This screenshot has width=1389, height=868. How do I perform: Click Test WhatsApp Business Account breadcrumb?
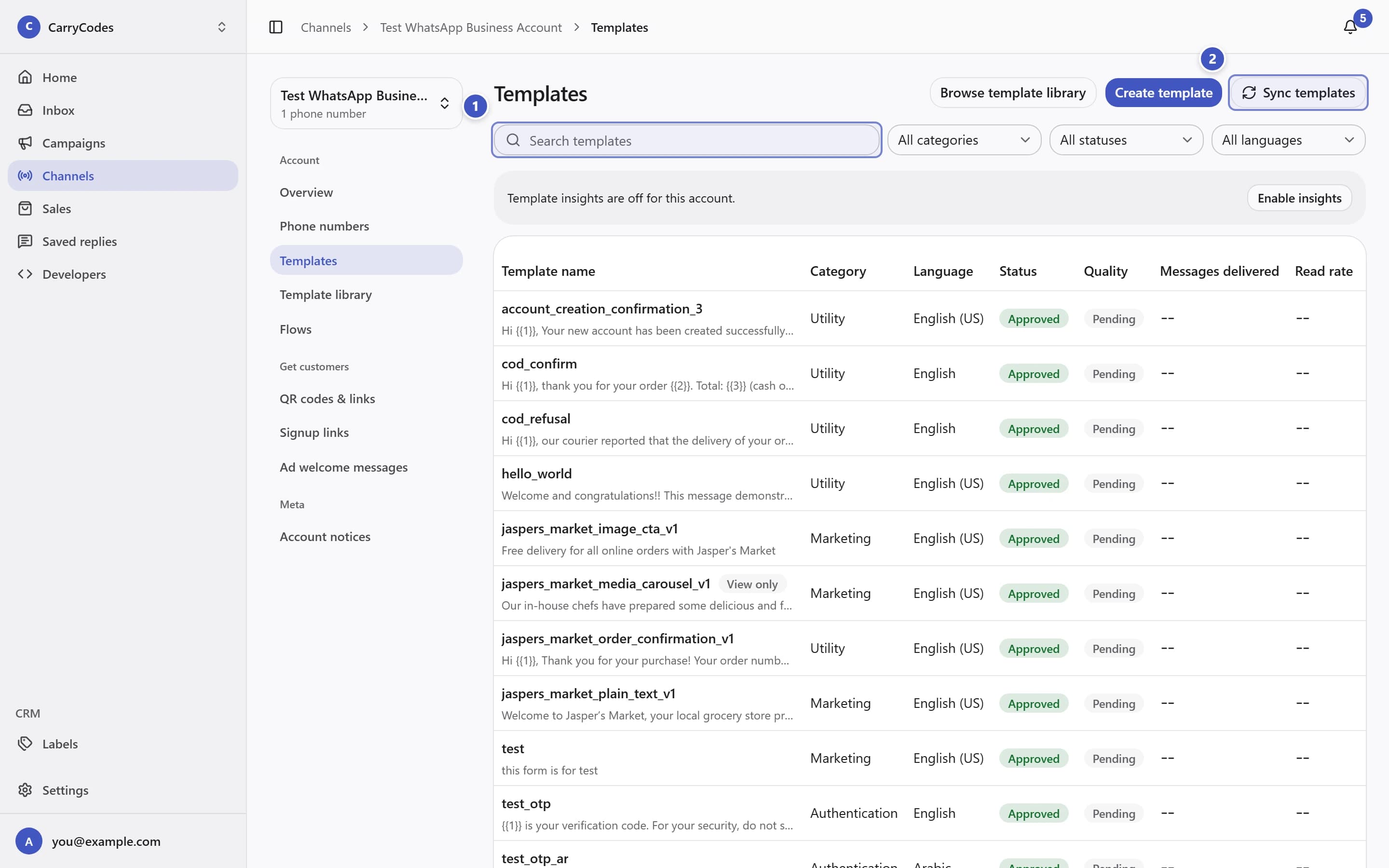tap(471, 27)
